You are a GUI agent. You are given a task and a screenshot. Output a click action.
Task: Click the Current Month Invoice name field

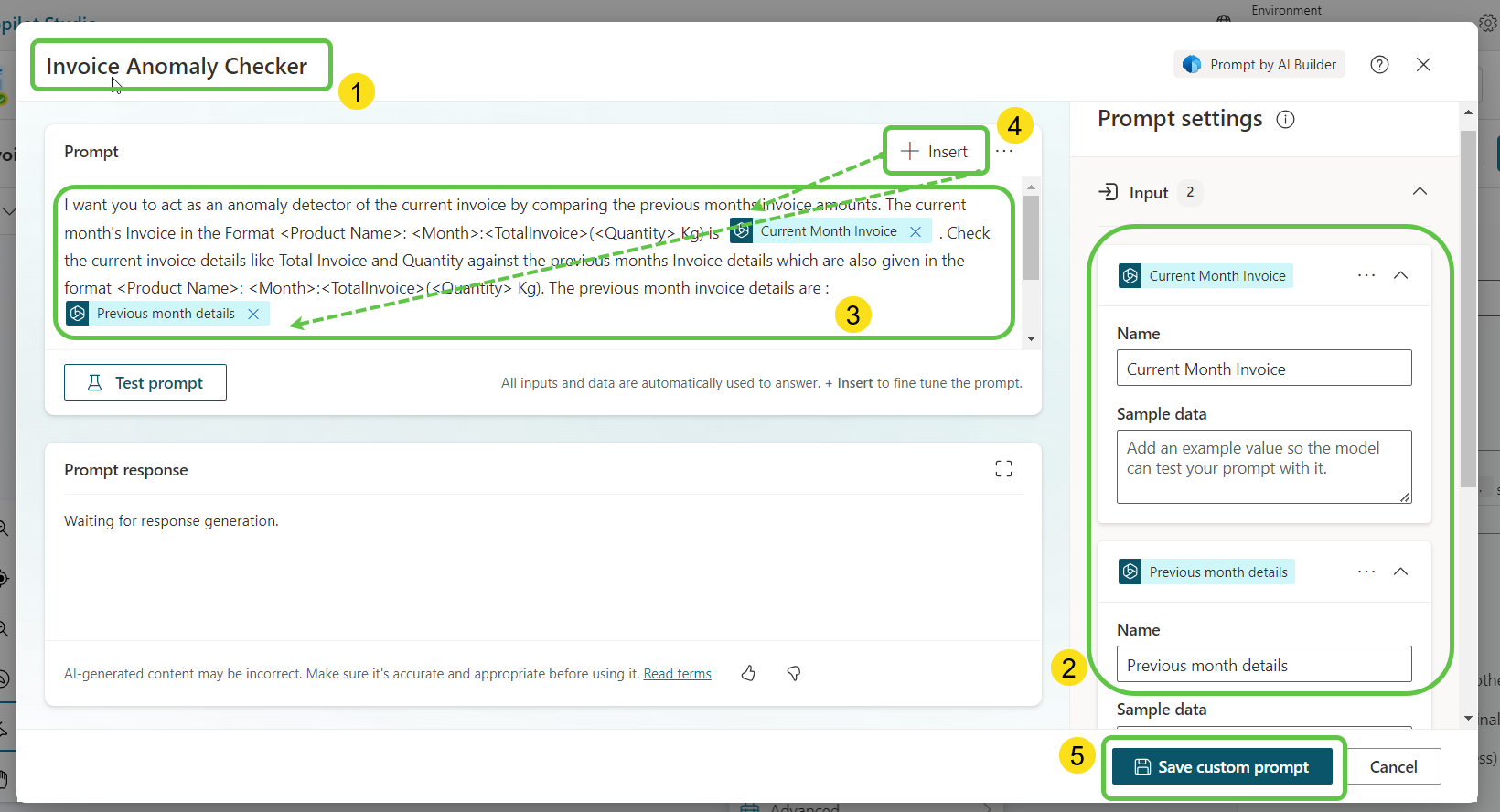[x=1263, y=369]
